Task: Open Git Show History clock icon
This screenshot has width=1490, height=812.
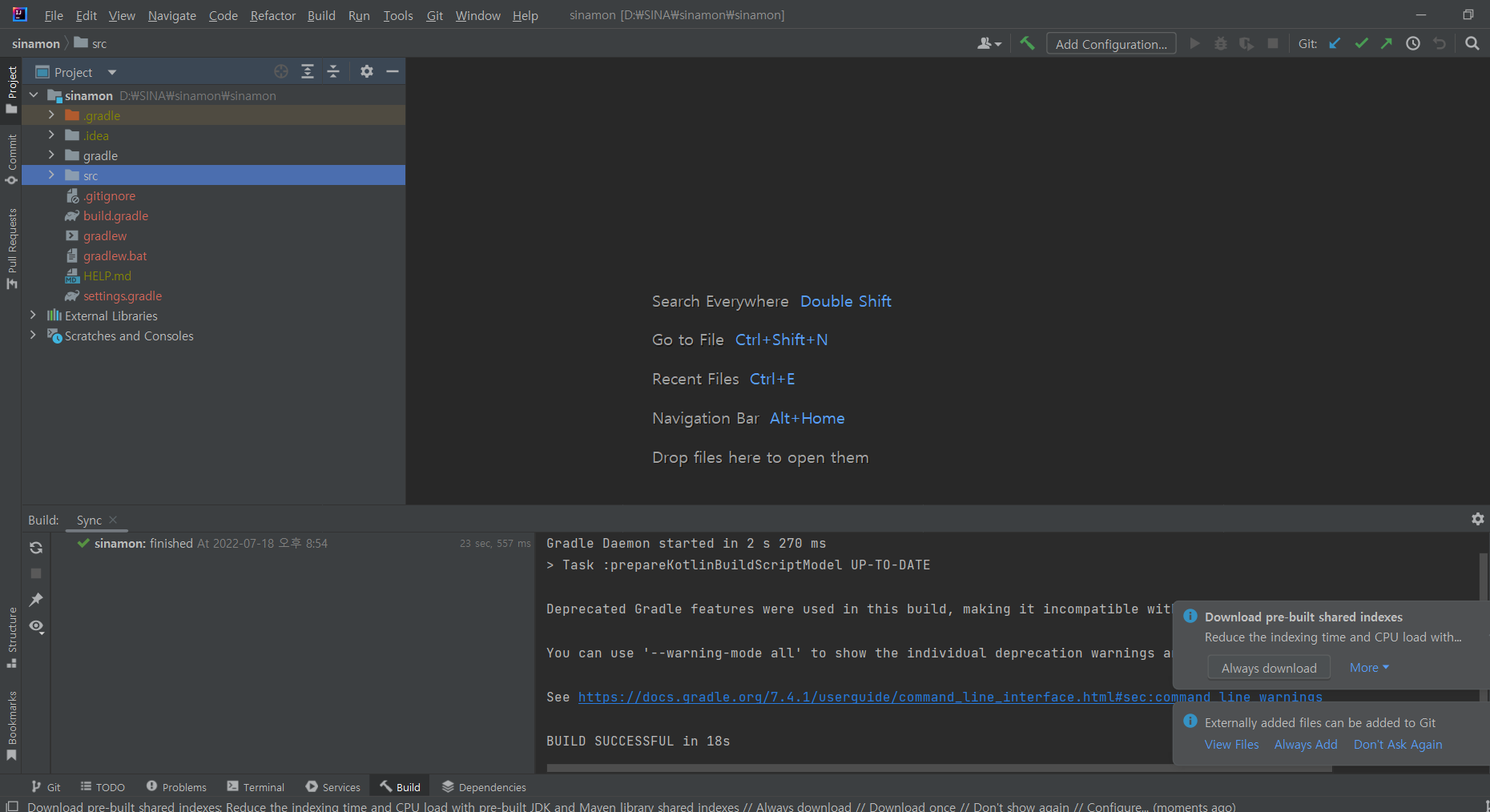Action: coord(1413,43)
